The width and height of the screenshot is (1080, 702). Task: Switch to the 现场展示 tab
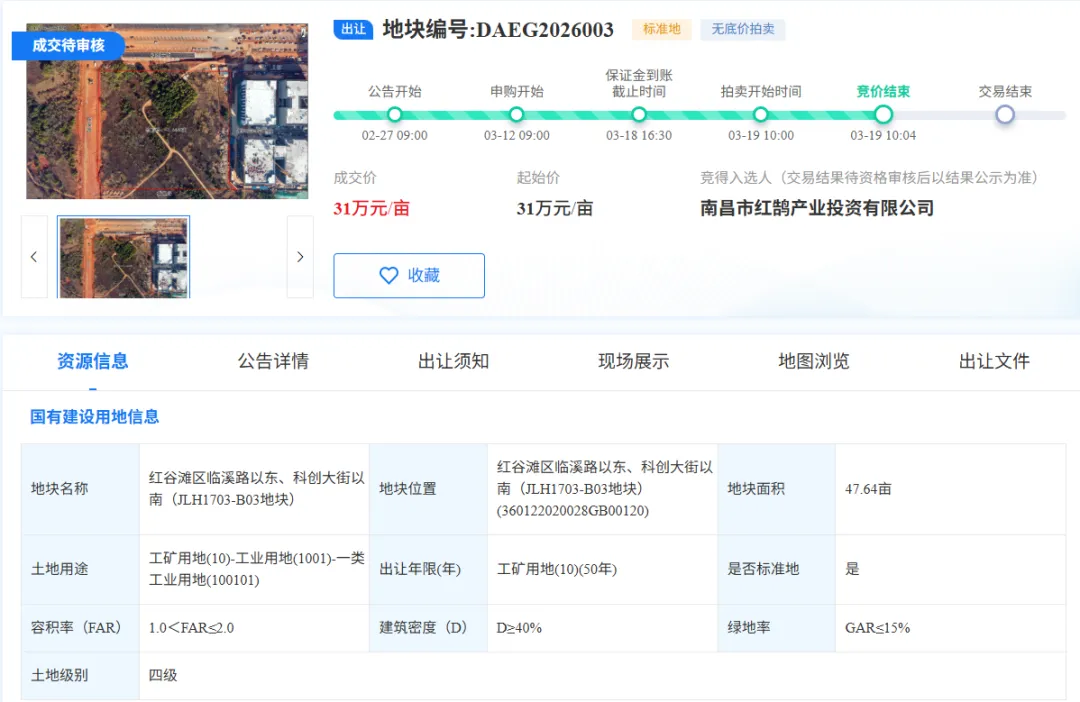634,361
